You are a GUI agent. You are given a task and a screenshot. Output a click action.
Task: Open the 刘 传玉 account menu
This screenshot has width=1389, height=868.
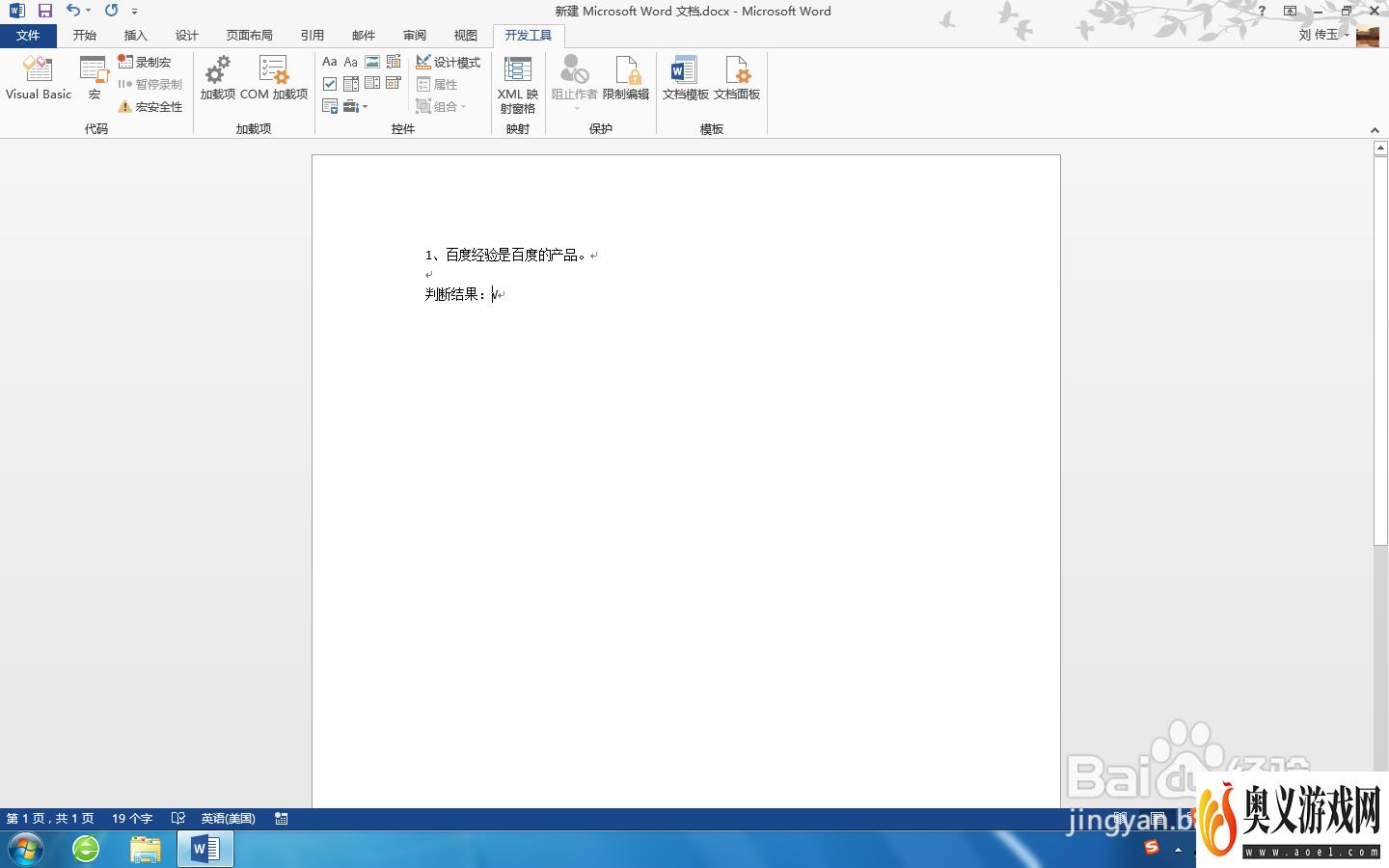[x=1323, y=35]
